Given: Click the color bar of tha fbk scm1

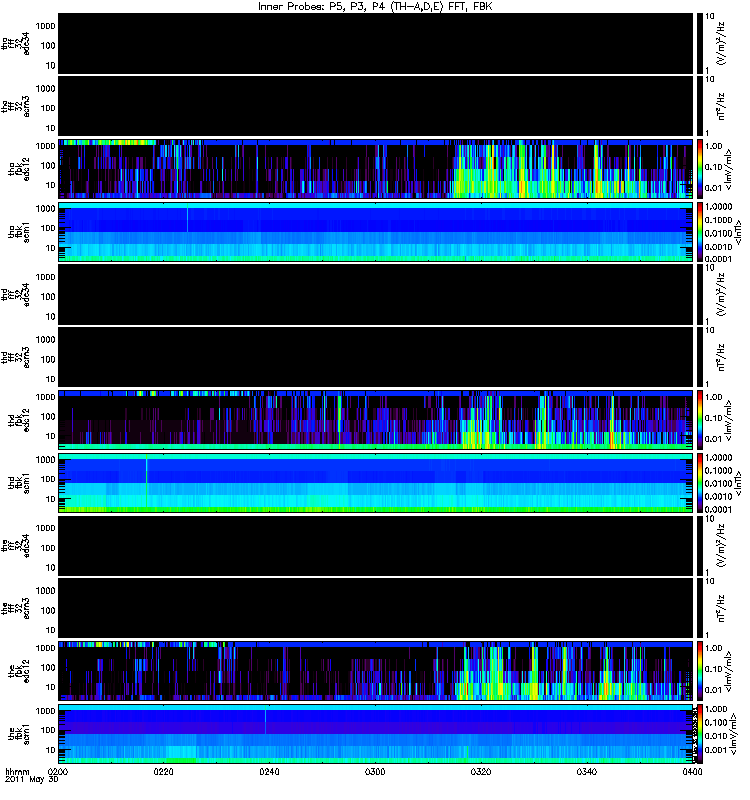Looking at the screenshot, I should [x=699, y=232].
